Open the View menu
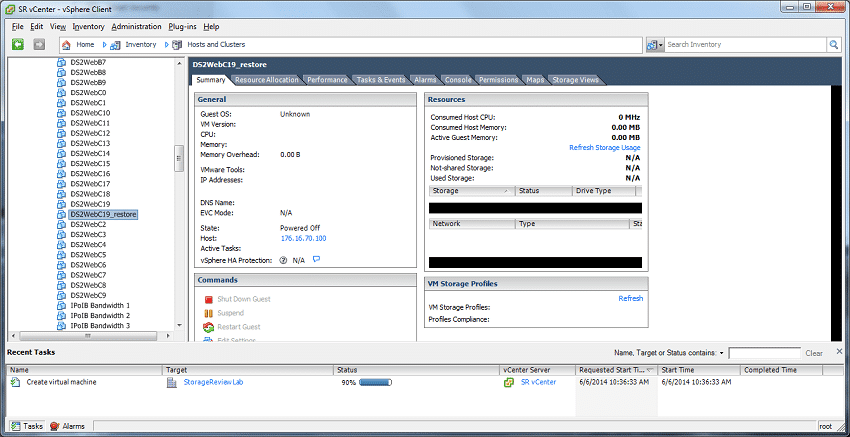Screen dimensions: 850x437 pos(57,27)
